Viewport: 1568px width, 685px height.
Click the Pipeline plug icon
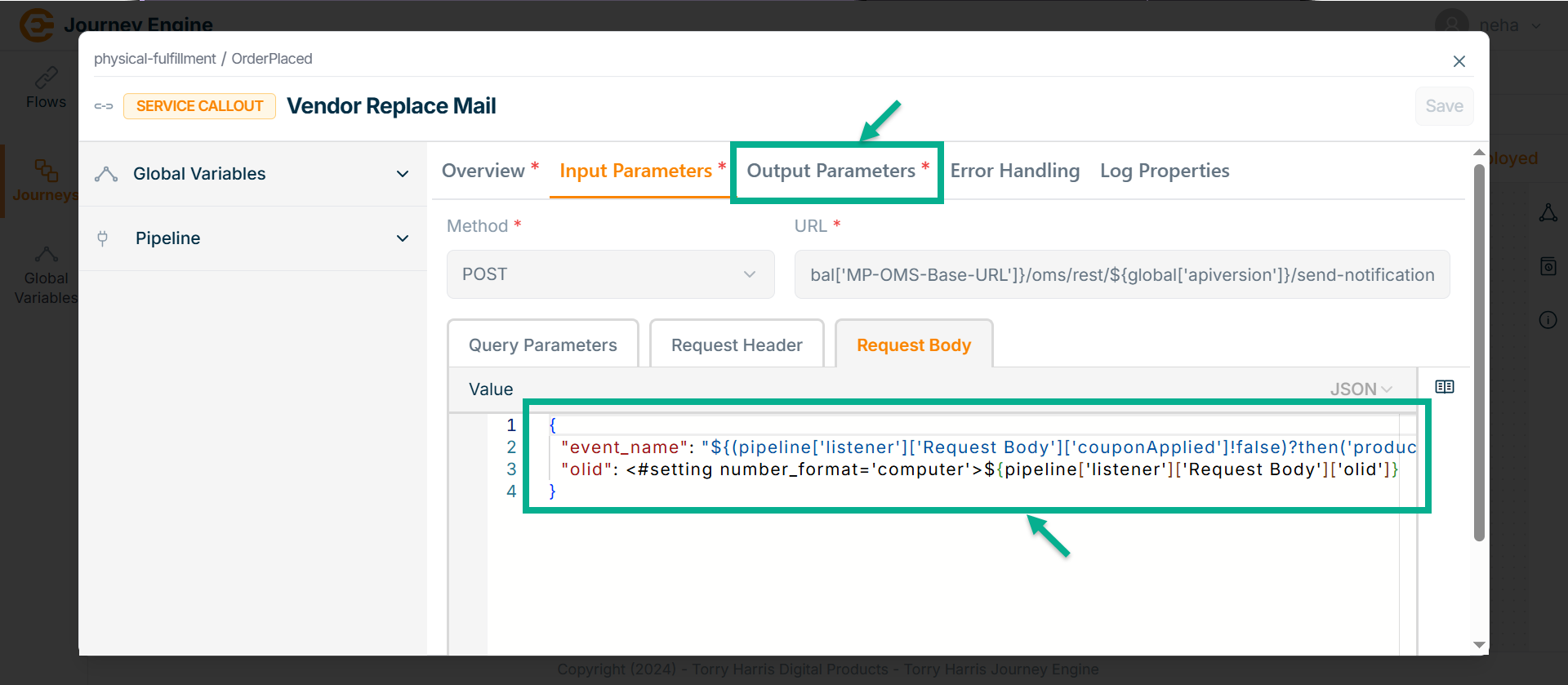(103, 238)
